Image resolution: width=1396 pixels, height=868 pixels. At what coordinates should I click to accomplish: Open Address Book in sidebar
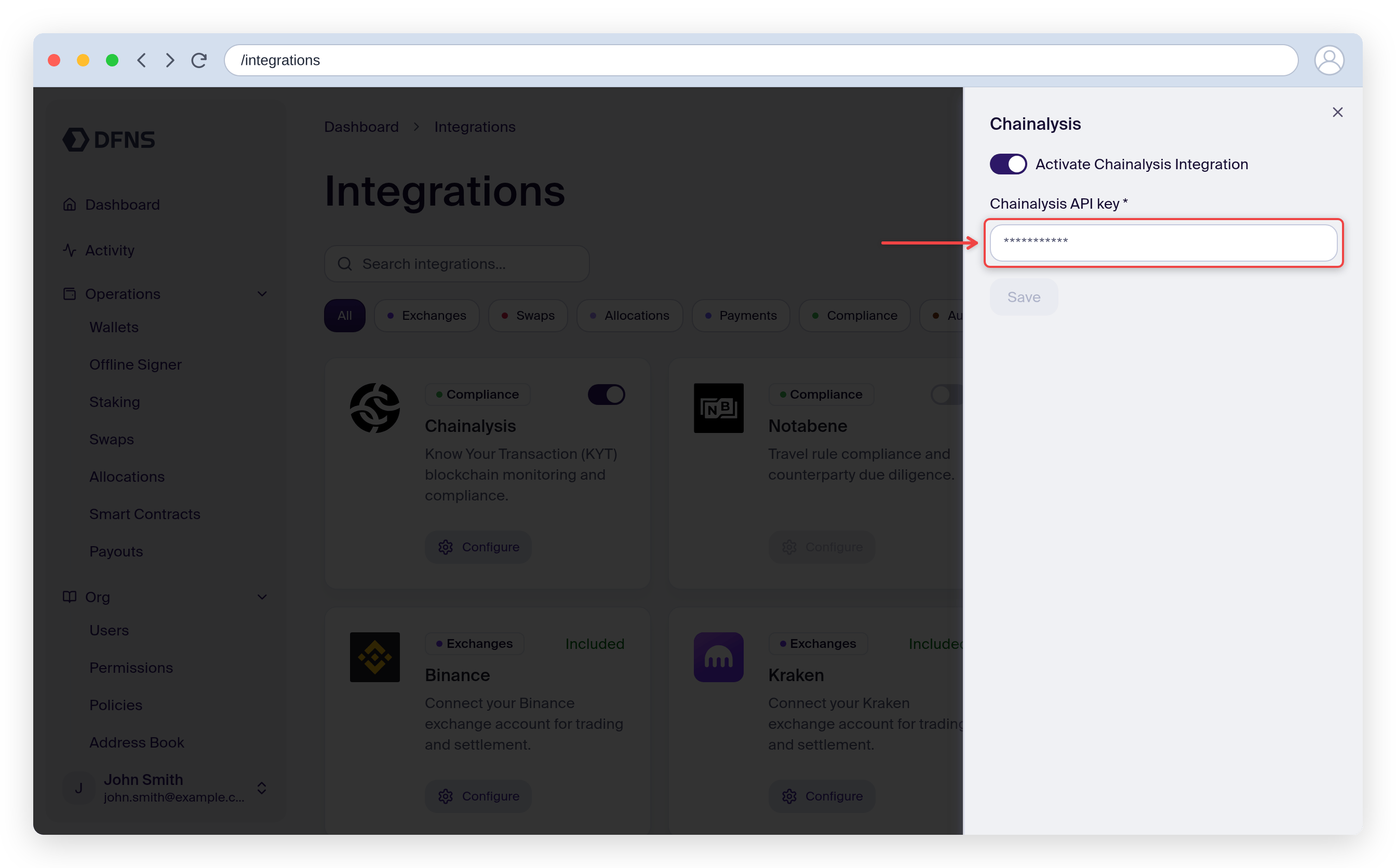pyautogui.click(x=137, y=742)
